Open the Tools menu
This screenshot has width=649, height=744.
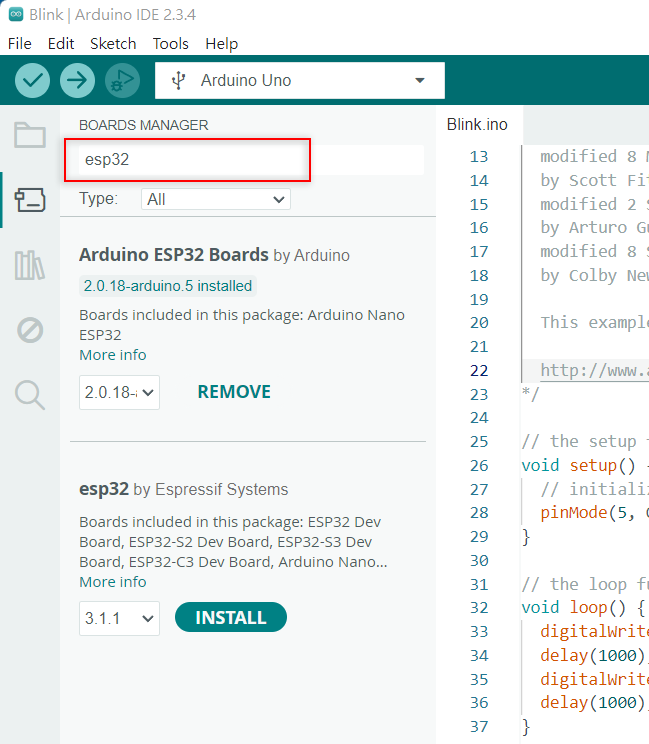click(x=171, y=44)
